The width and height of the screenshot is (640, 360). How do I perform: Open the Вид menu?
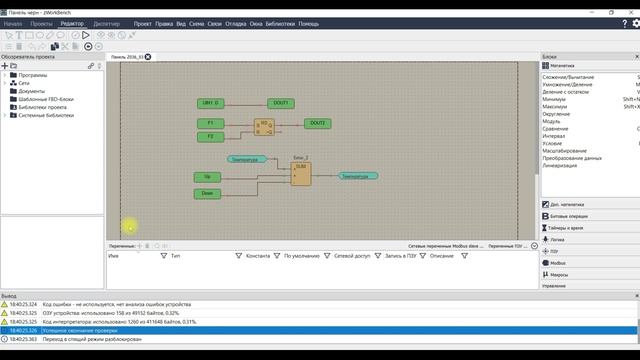[x=181, y=24]
